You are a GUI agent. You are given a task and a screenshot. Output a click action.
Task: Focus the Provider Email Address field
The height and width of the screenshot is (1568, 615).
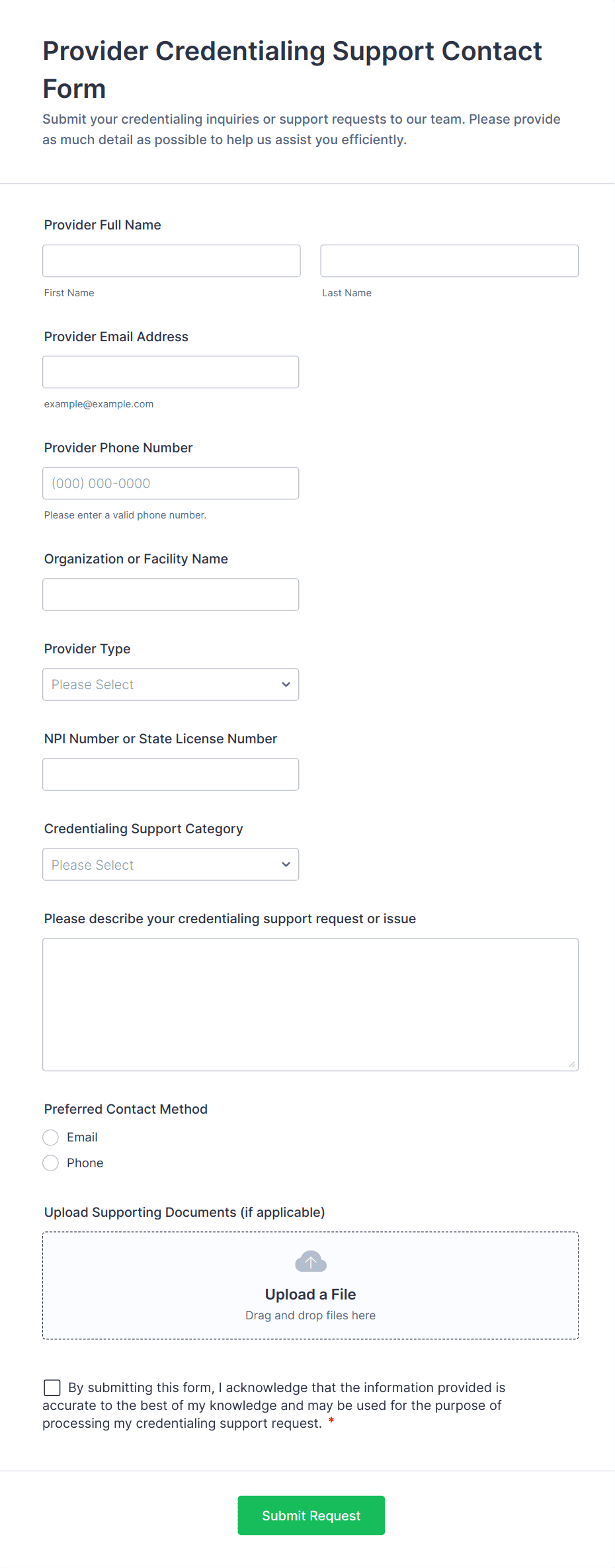(x=171, y=372)
